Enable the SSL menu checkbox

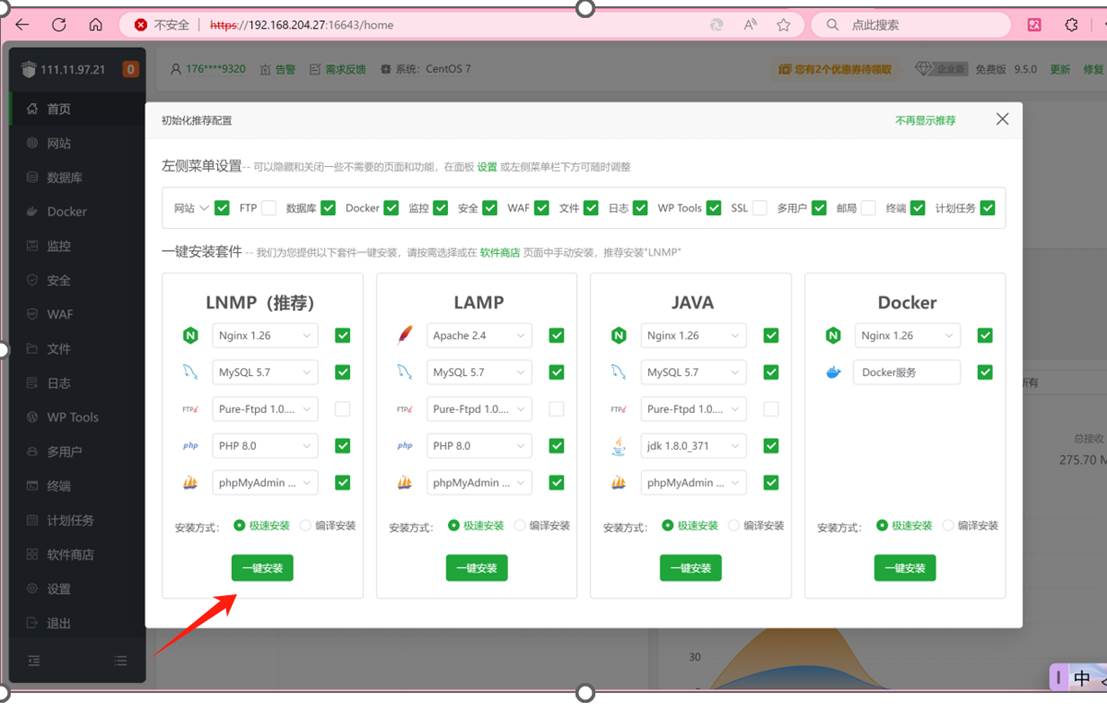pos(760,207)
